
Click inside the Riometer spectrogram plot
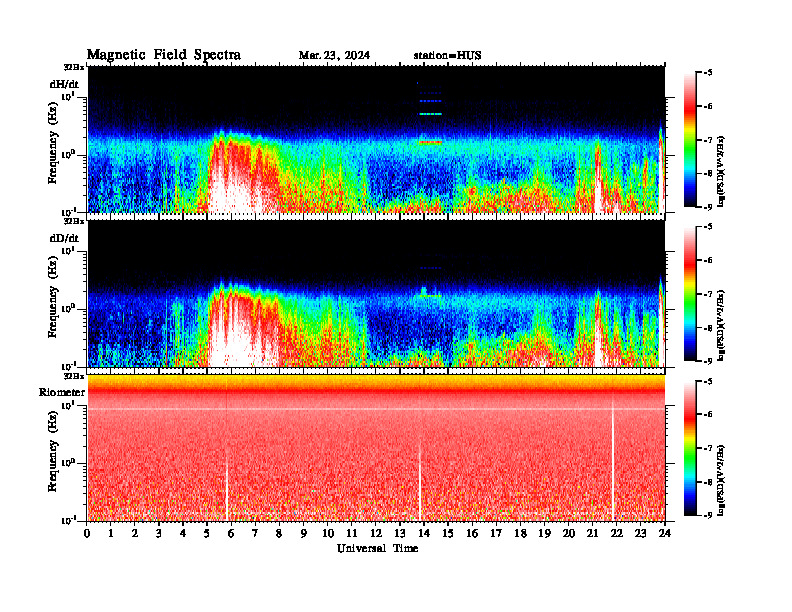376,448
